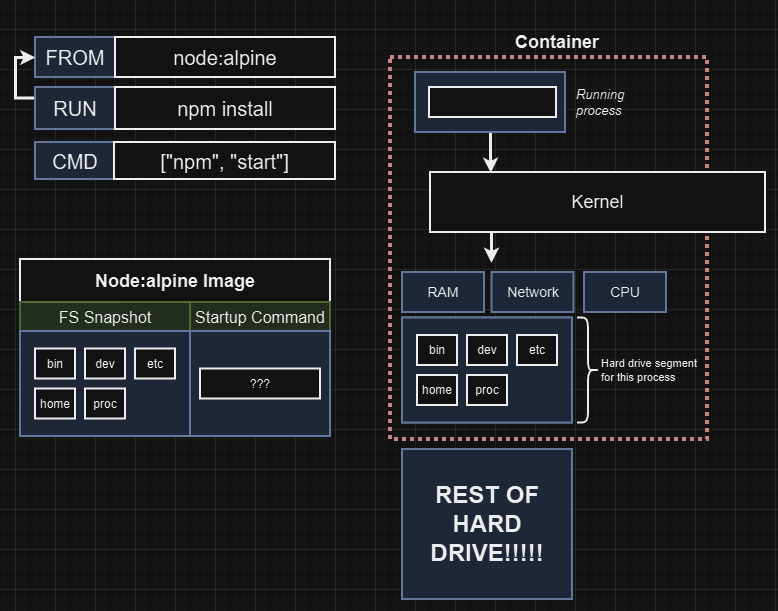Click the Startup Command column header
Screen dimensions: 778x611
coord(260,317)
